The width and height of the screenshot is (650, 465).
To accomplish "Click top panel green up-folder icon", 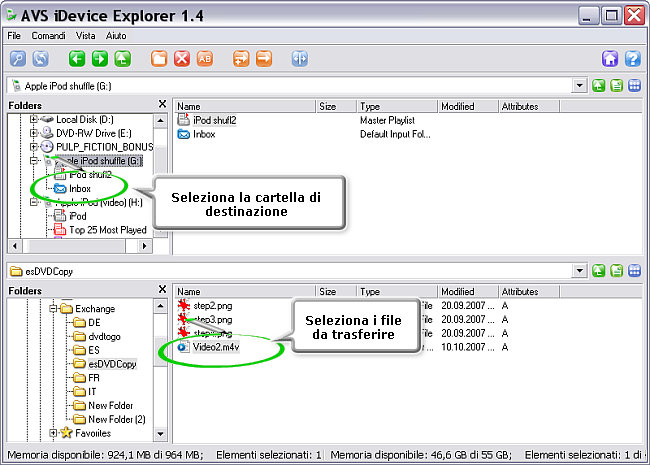I will pyautogui.click(x=598, y=86).
